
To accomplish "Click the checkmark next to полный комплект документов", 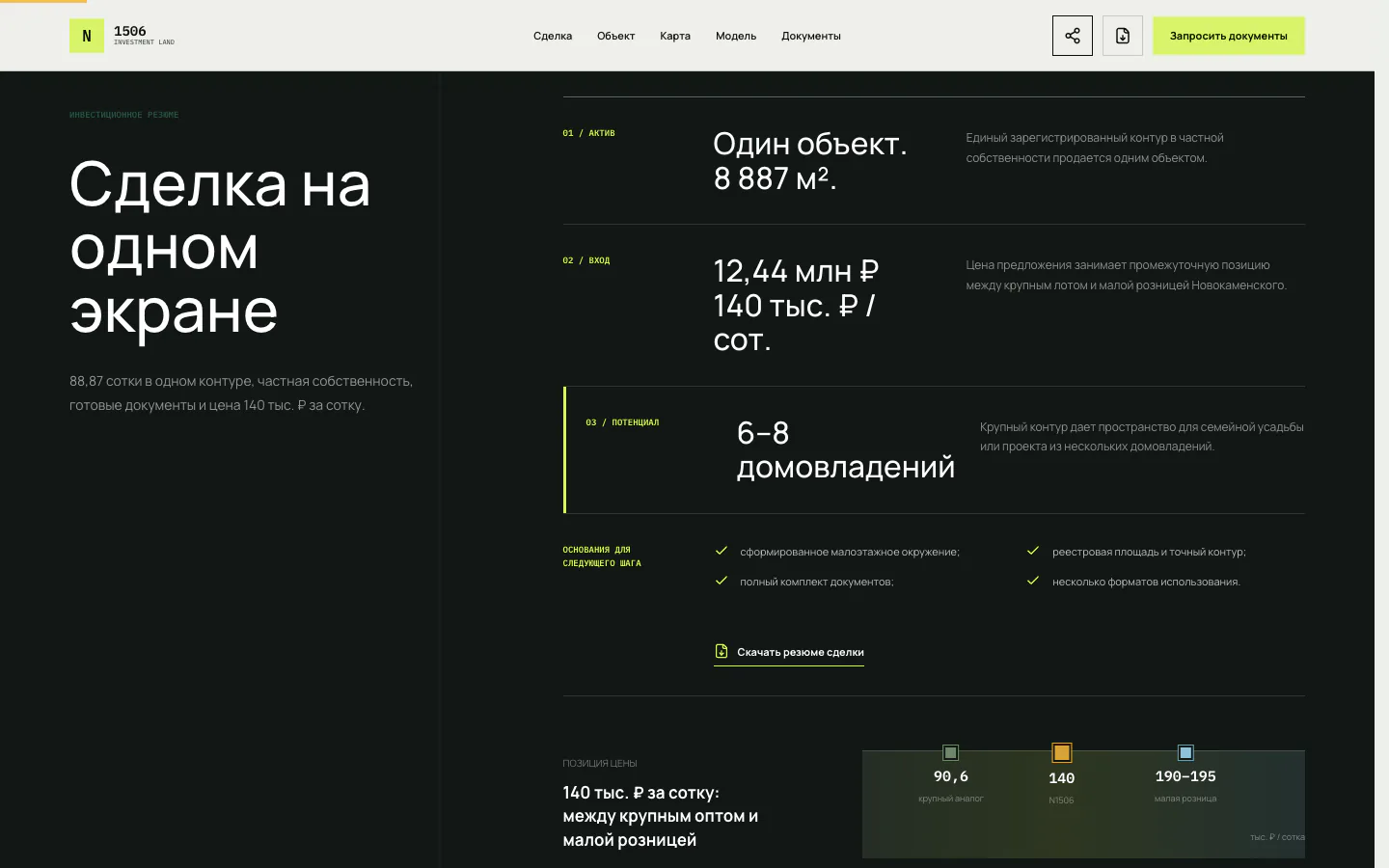I will pos(722,581).
